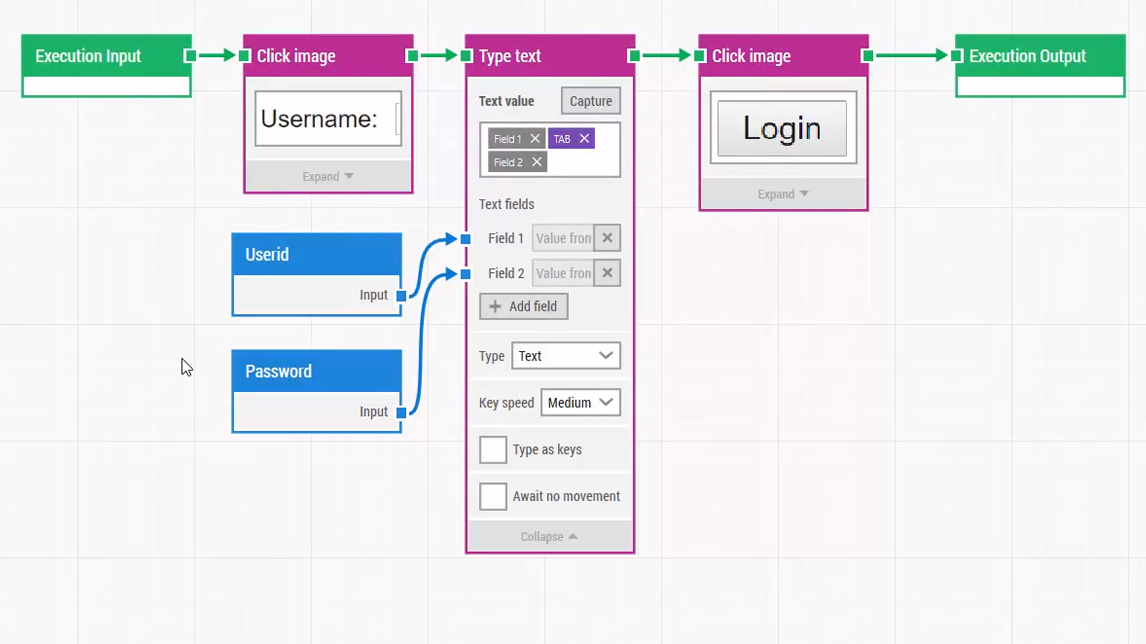This screenshot has width=1146, height=644.
Task: Expand the Username Click image node
Action: [x=327, y=175]
